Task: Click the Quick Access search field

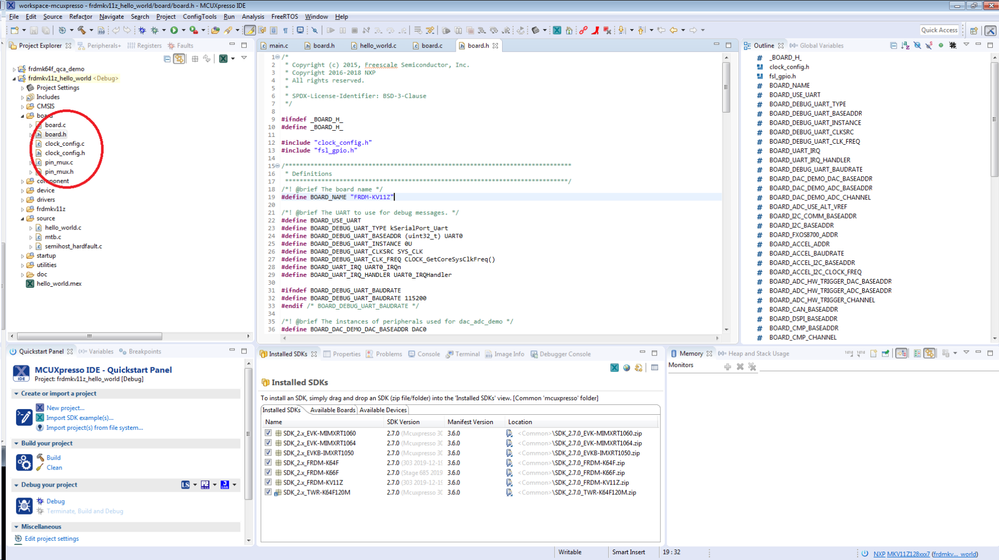Action: [x=939, y=31]
